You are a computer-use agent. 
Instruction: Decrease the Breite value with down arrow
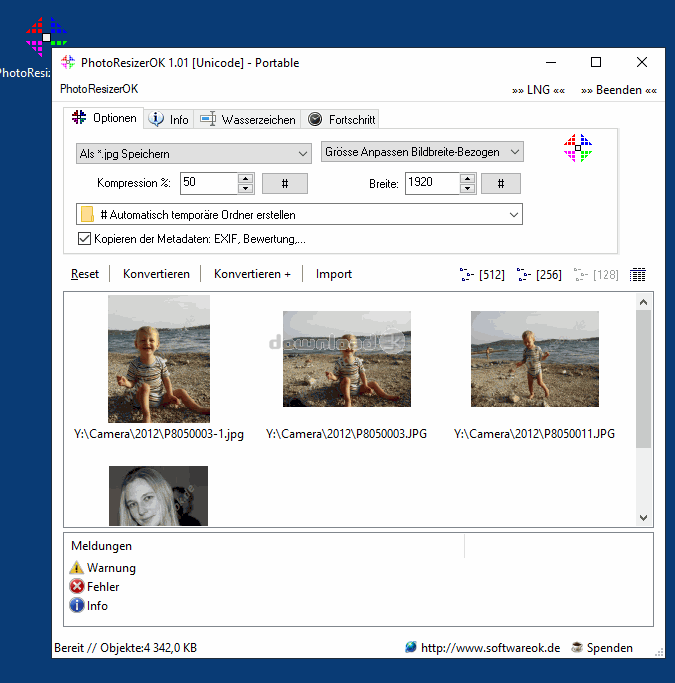click(467, 188)
